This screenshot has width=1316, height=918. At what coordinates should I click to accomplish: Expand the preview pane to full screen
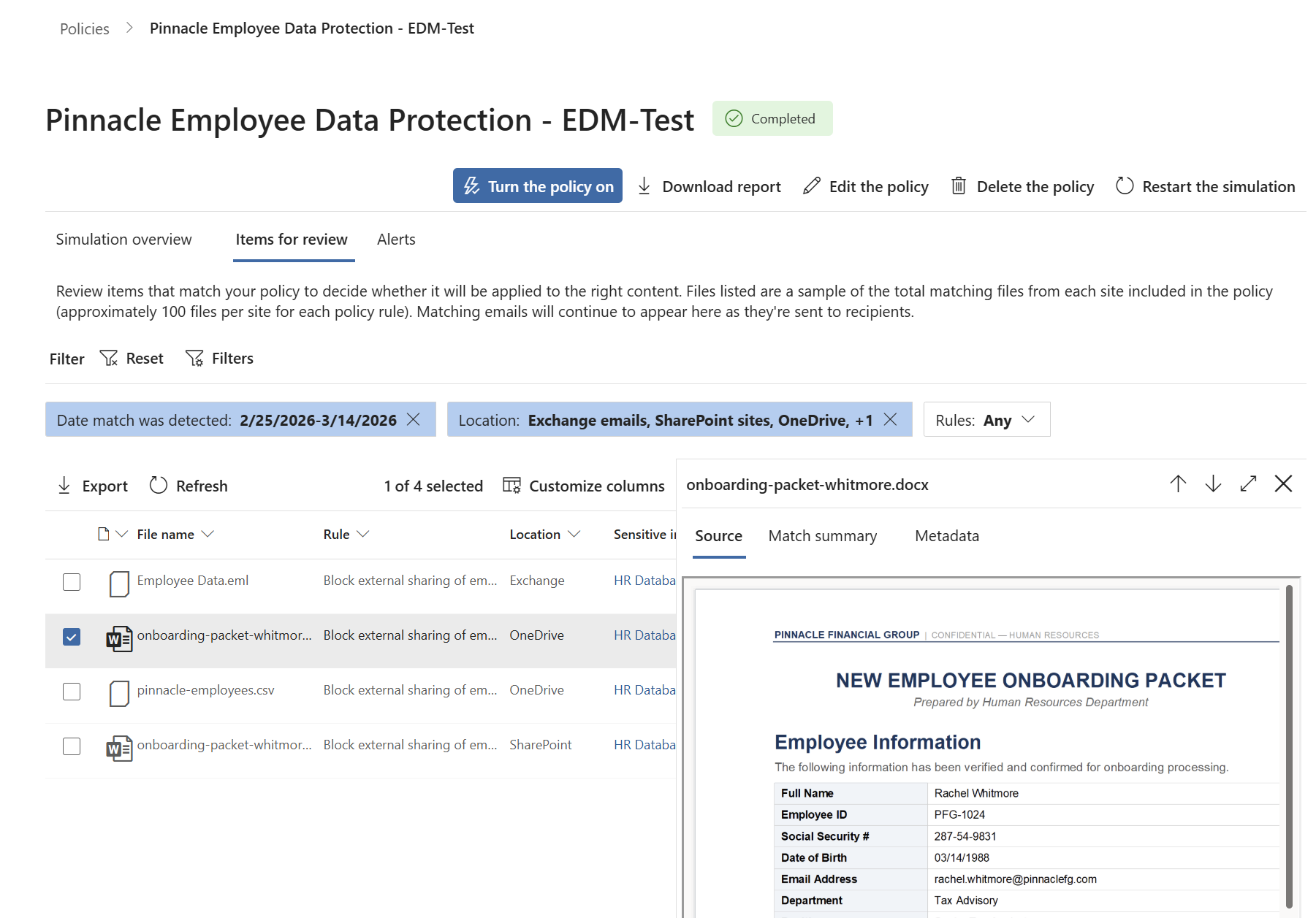(x=1248, y=483)
